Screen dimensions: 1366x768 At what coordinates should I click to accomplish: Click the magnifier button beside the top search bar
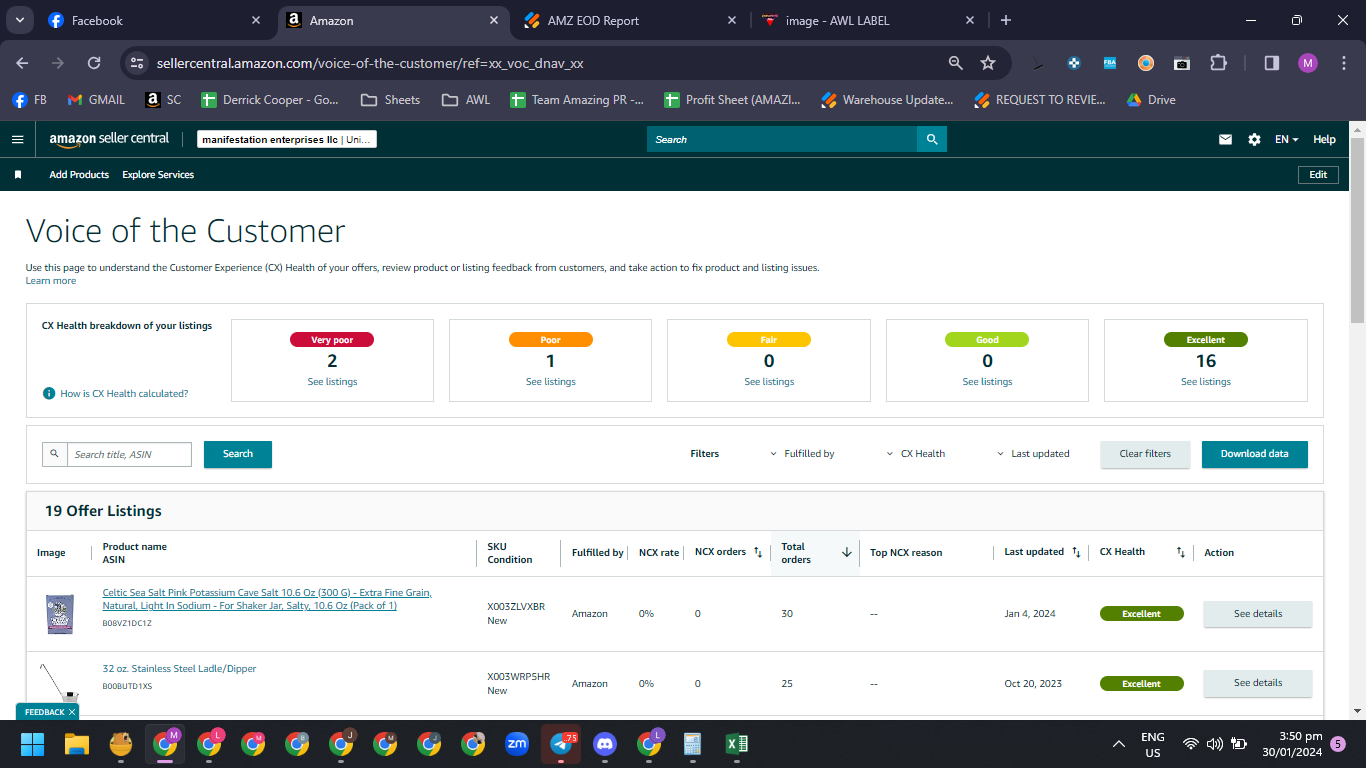click(932, 139)
